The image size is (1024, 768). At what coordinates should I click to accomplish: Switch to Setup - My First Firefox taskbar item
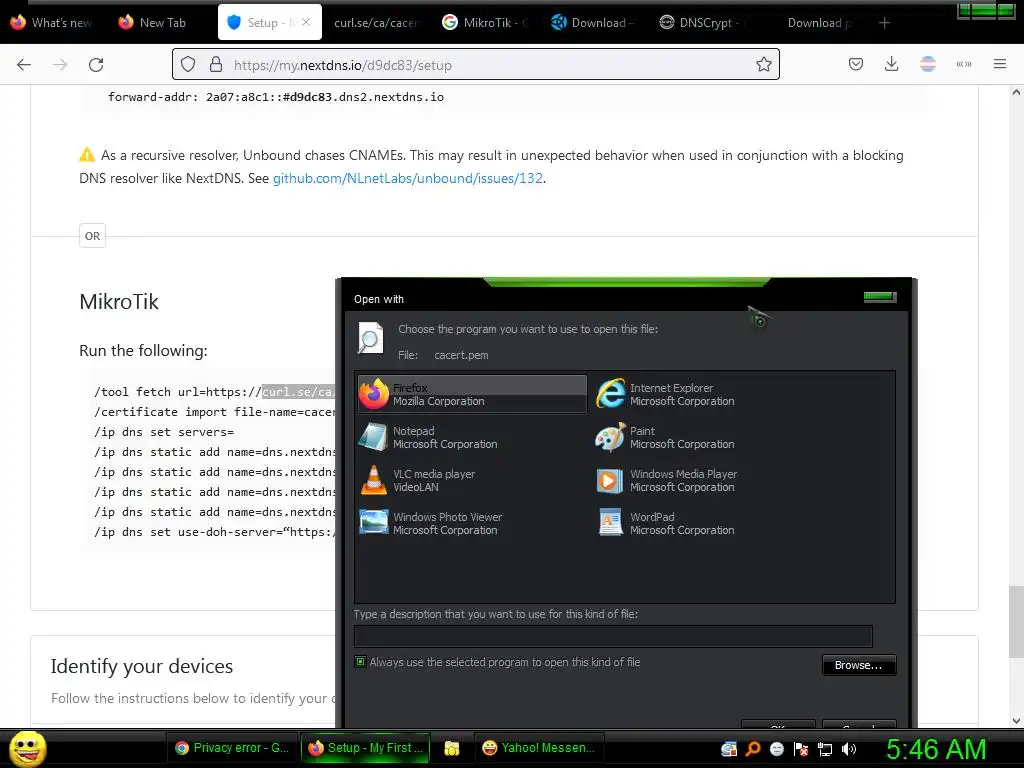tap(366, 748)
